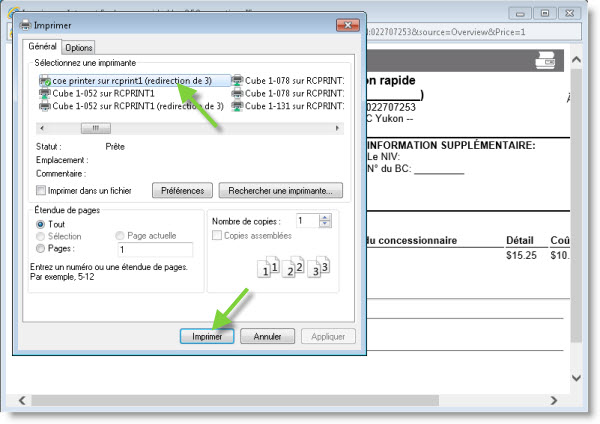Click the browser horizontal scroll-right arrow
Viewport: 600px width, 424px height.
pos(554,400)
